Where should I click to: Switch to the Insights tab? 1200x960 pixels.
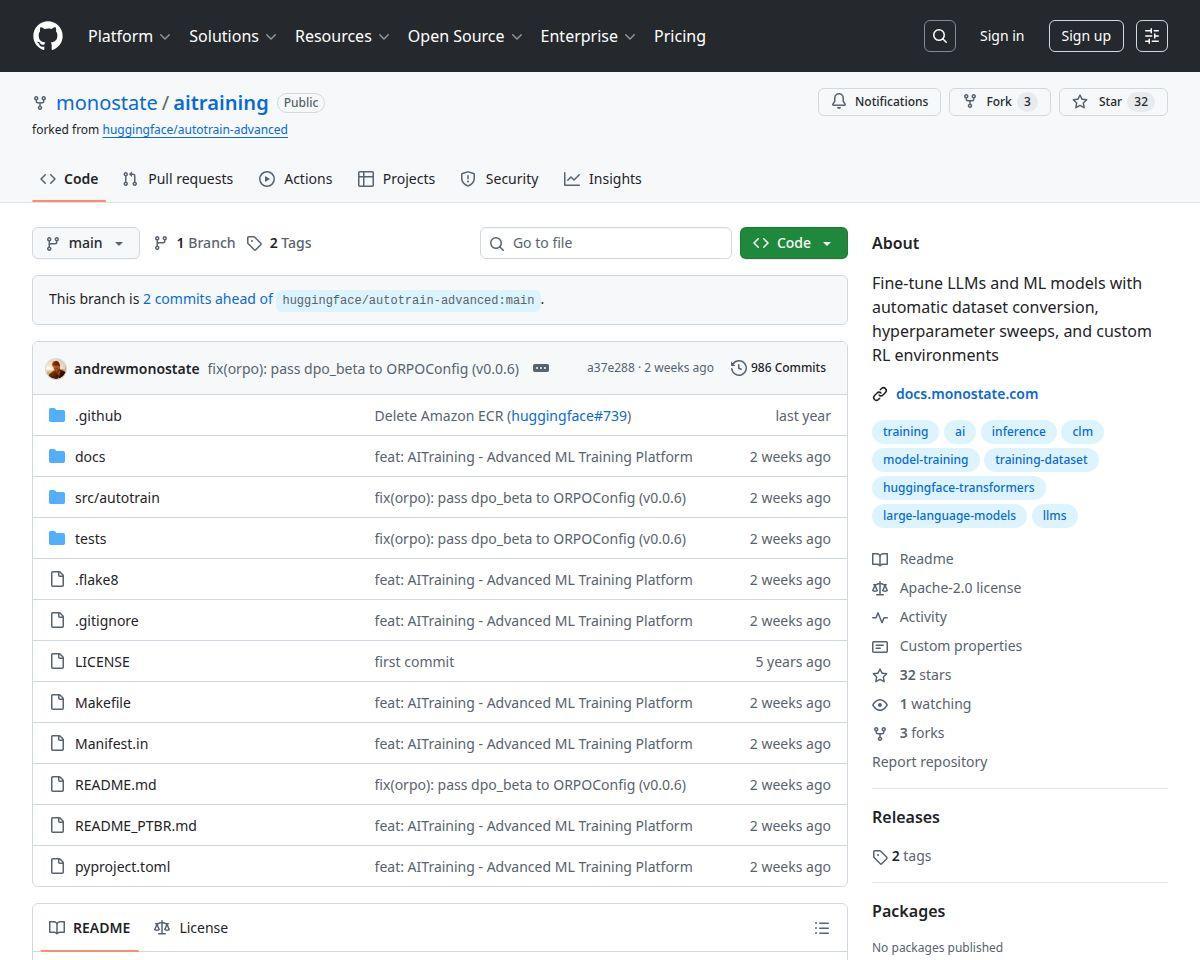pyautogui.click(x=603, y=179)
